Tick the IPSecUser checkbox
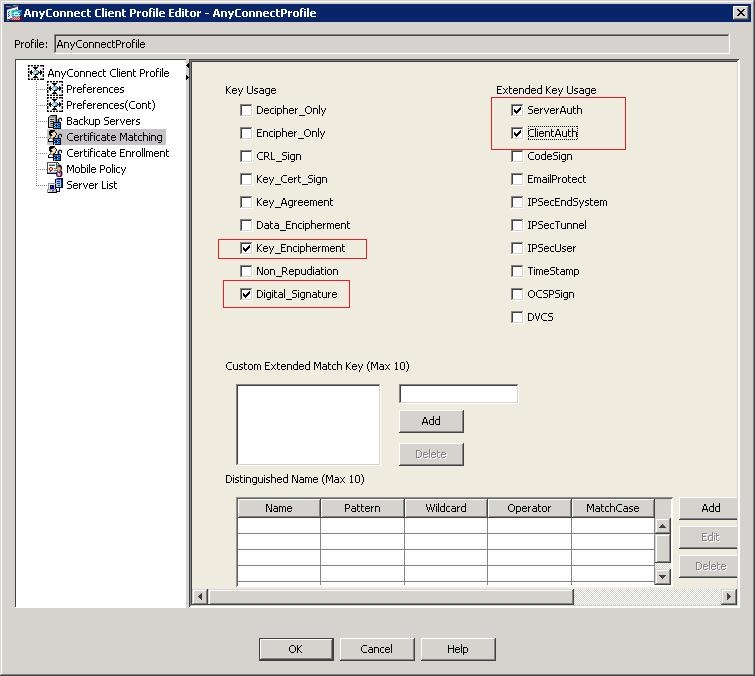The width and height of the screenshot is (755, 676). click(x=517, y=248)
